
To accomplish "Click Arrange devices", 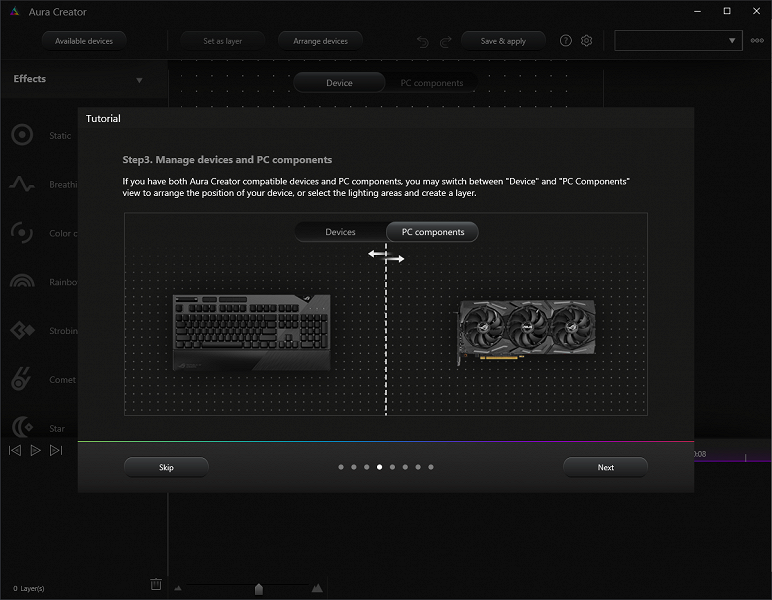I will tap(321, 41).
